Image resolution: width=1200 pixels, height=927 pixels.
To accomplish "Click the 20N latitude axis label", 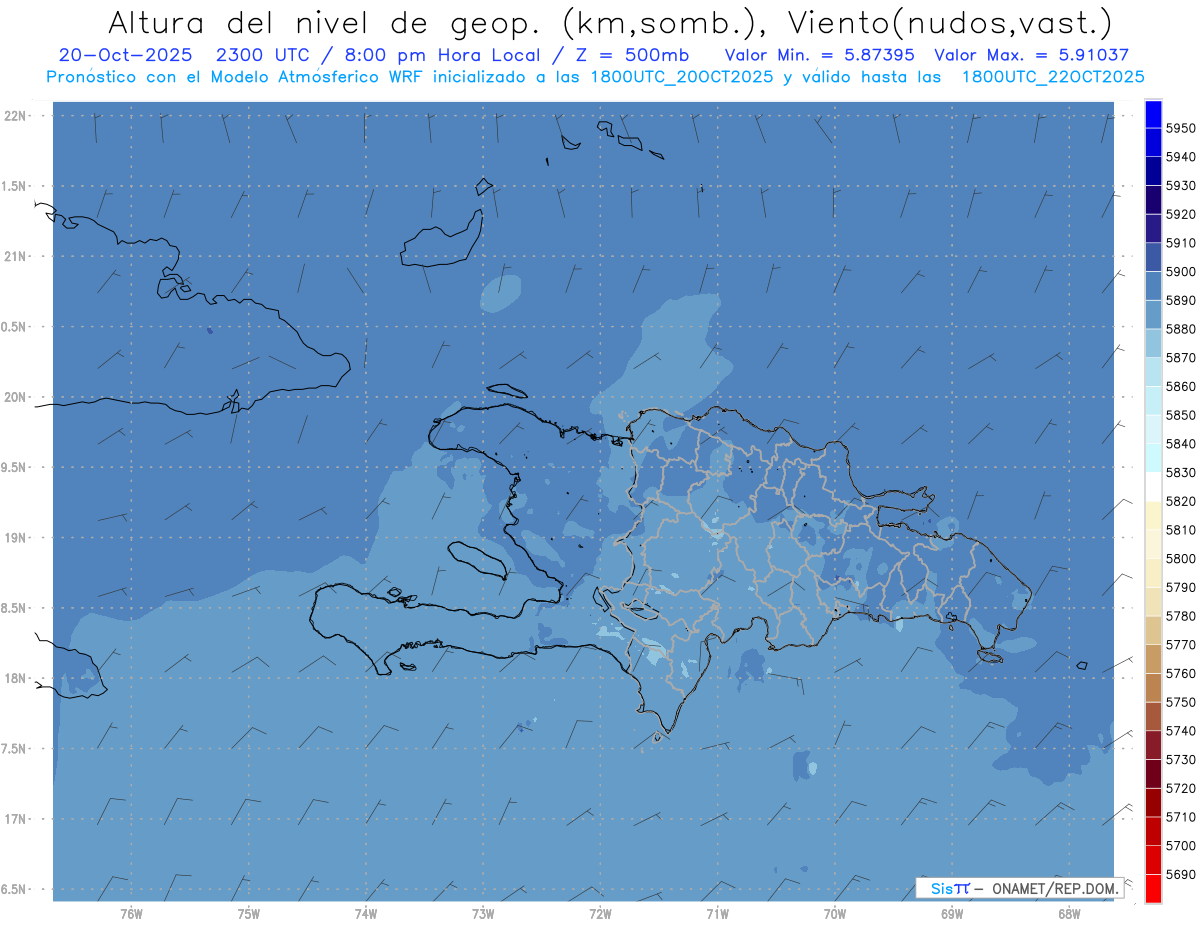I will point(17,397).
